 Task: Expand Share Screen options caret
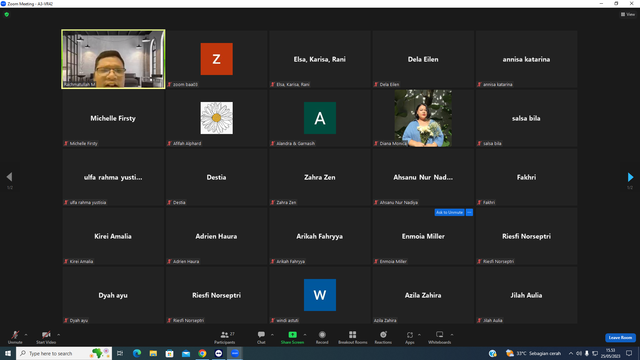305,335
